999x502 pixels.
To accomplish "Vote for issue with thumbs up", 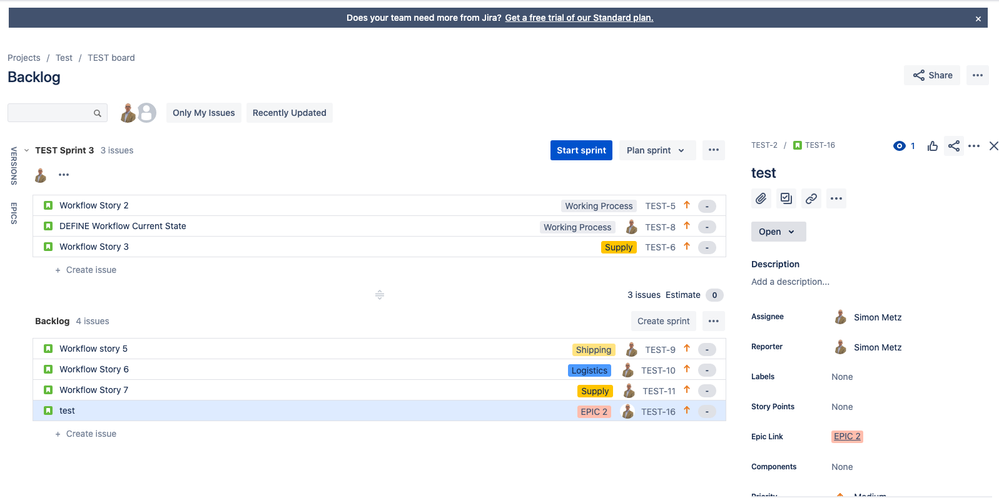I will click(933, 146).
